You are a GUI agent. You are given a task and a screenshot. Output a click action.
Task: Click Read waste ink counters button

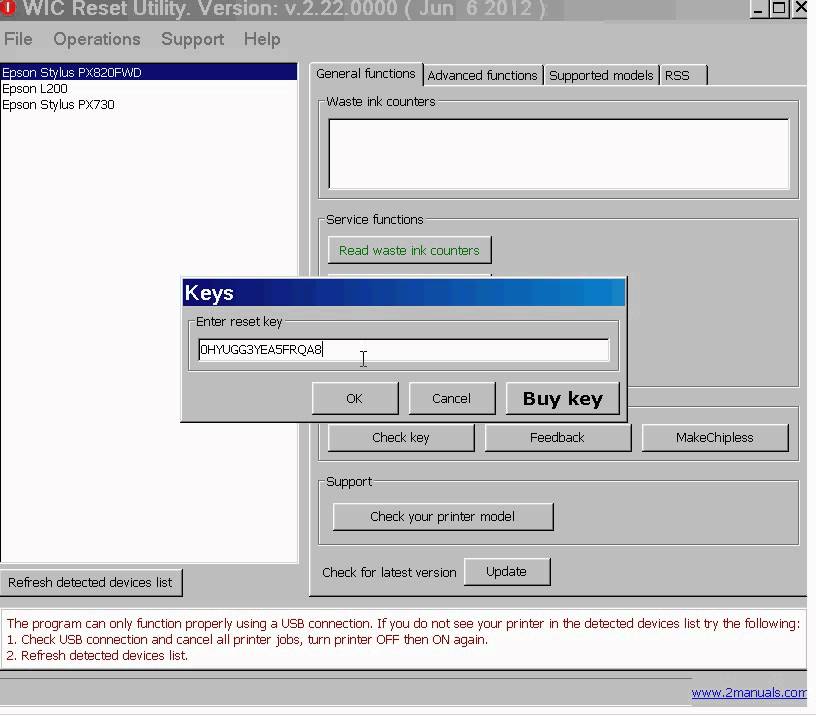click(x=409, y=250)
